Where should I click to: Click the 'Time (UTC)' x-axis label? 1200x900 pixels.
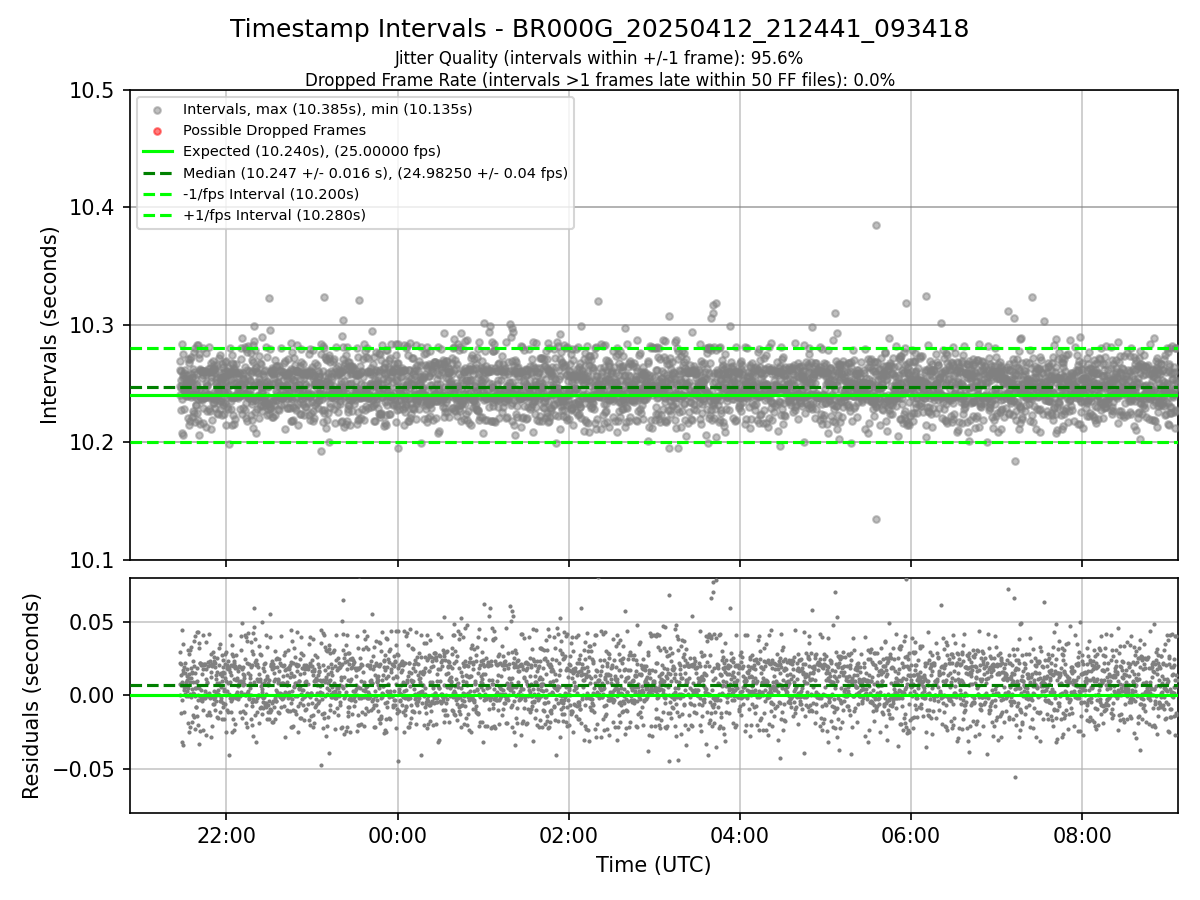[653, 865]
